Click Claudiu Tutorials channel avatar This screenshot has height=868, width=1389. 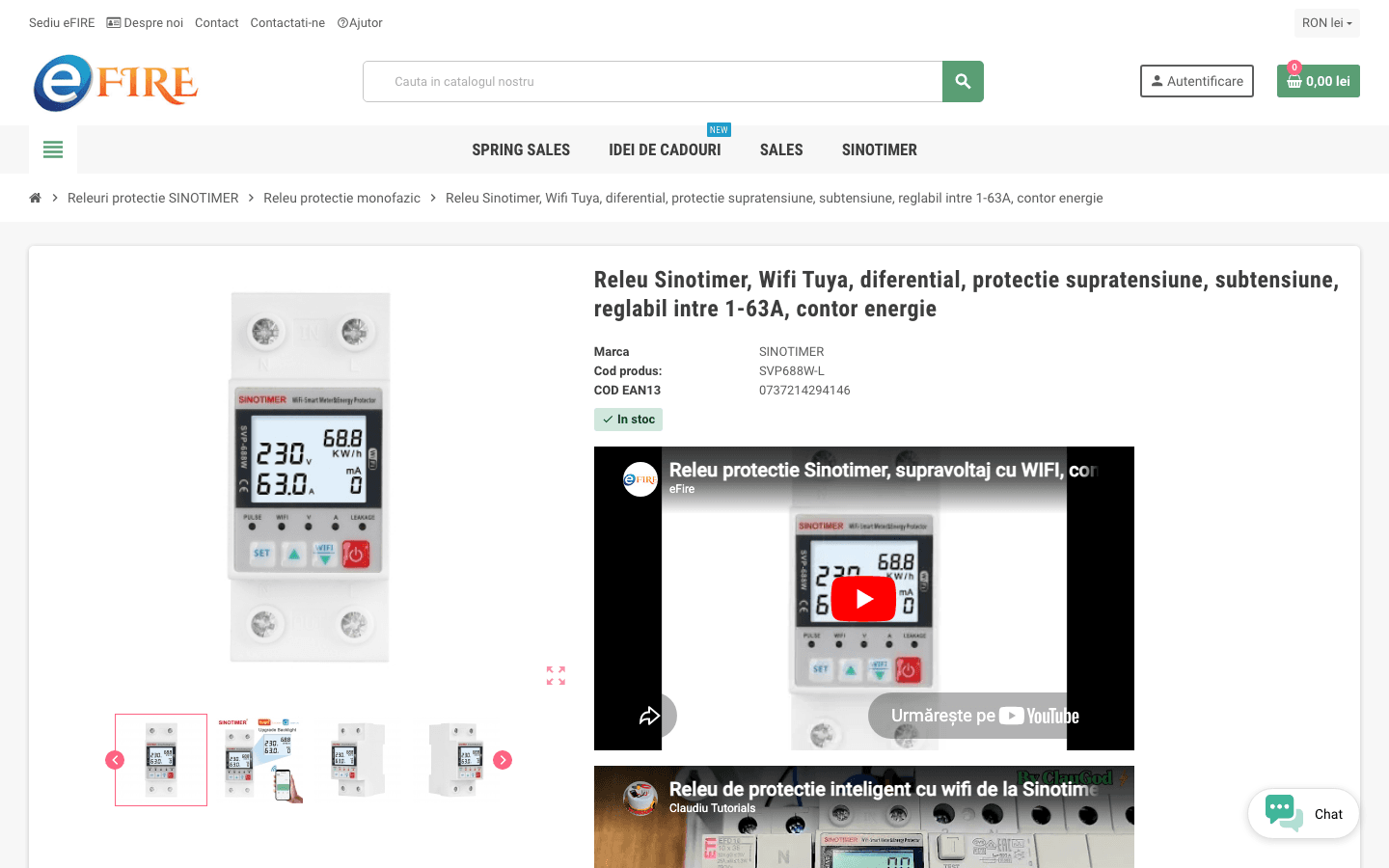[x=640, y=798]
